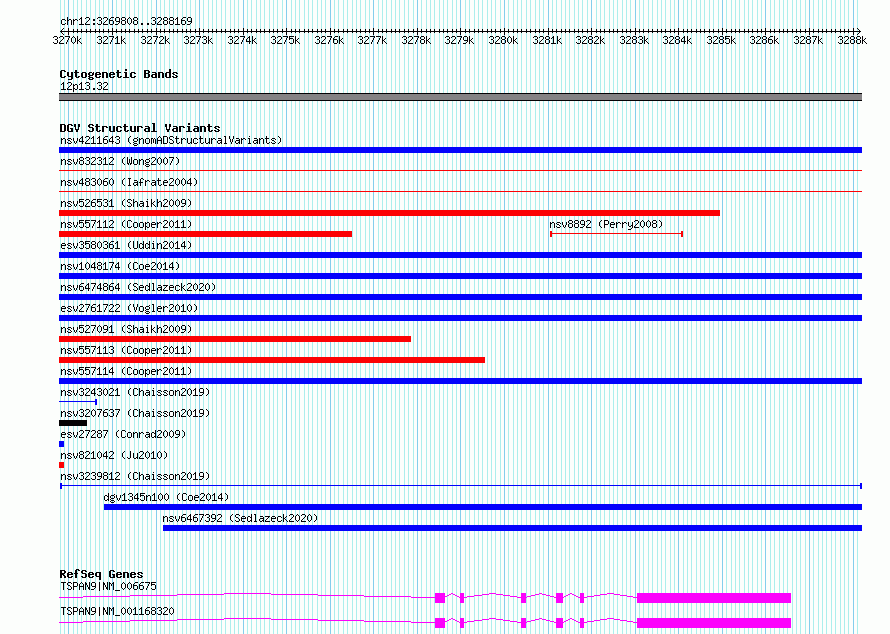
Task: Select the 3284k position on ruler
Action: point(677,40)
